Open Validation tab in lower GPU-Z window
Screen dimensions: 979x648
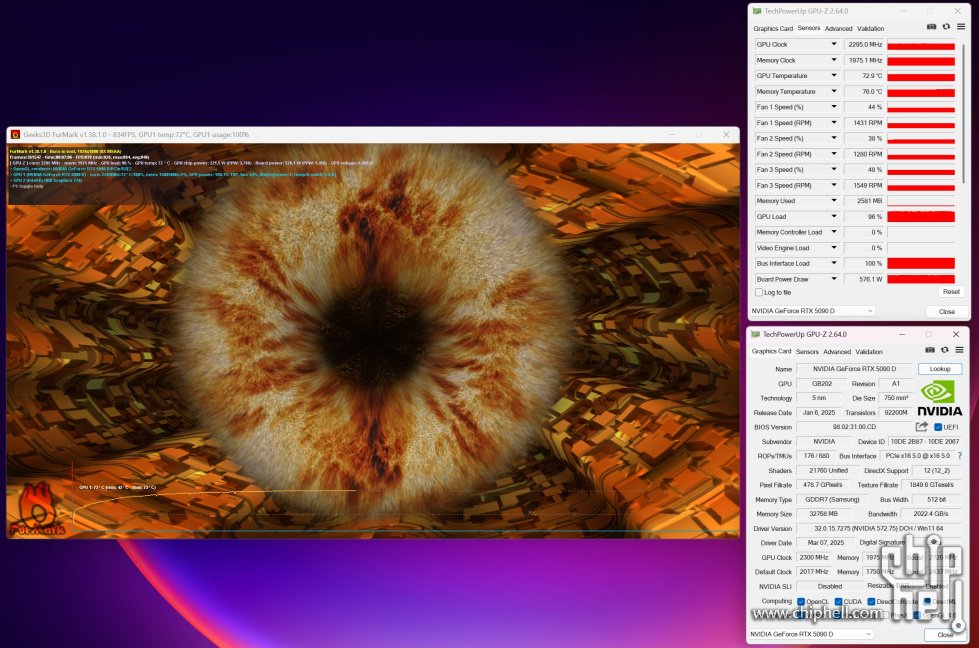[x=869, y=351]
